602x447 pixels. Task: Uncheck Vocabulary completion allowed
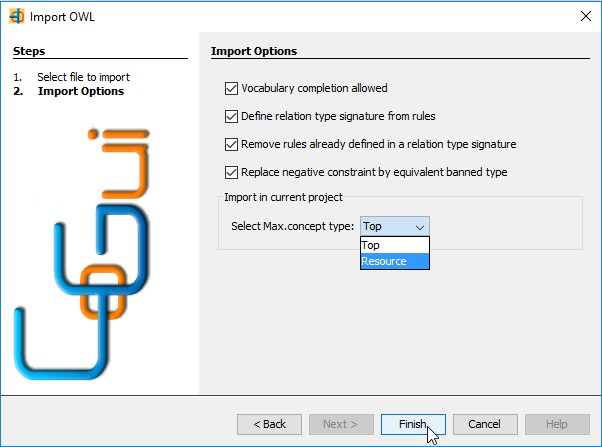(231, 88)
